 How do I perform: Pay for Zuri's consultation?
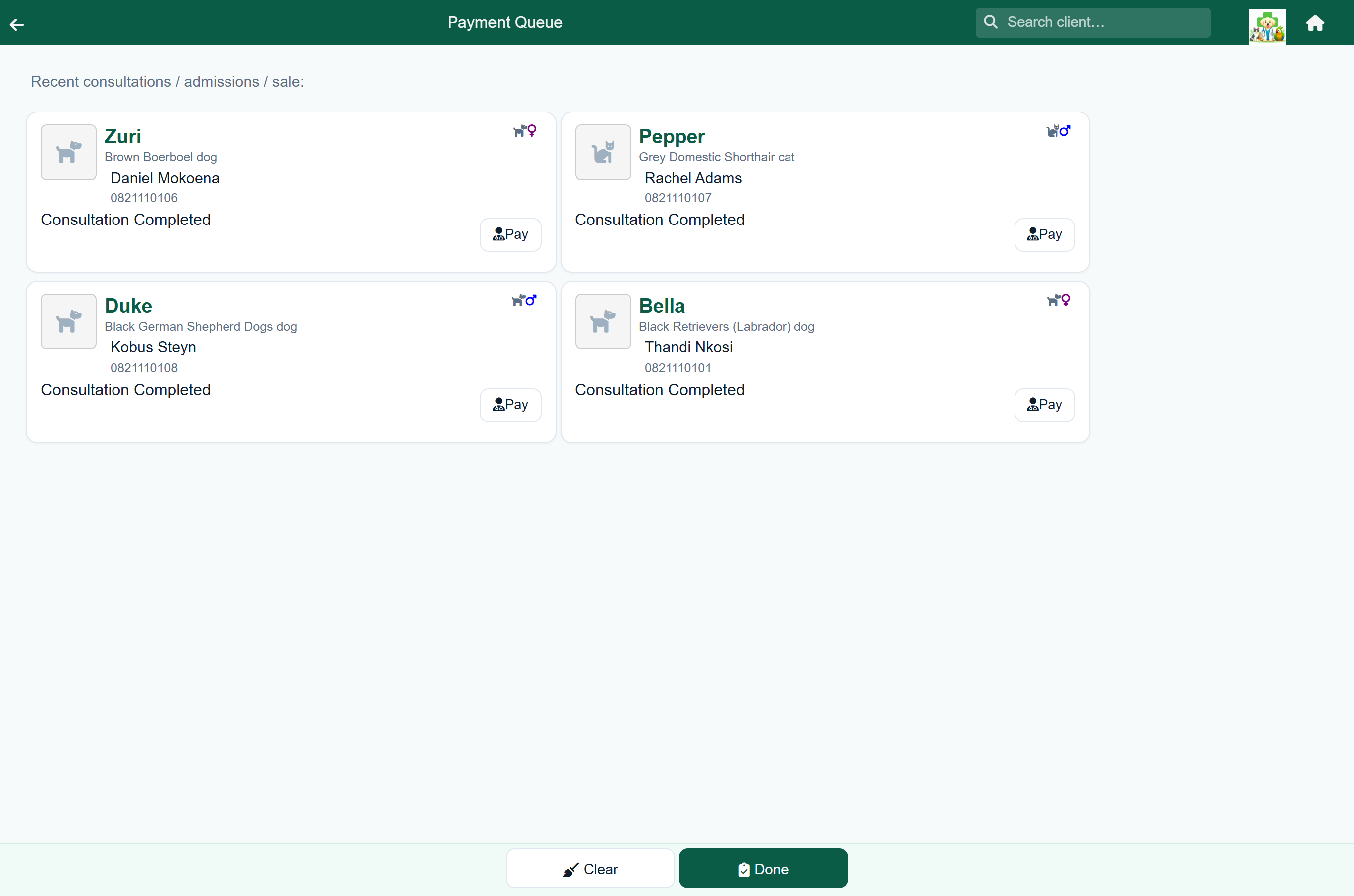[x=510, y=235]
